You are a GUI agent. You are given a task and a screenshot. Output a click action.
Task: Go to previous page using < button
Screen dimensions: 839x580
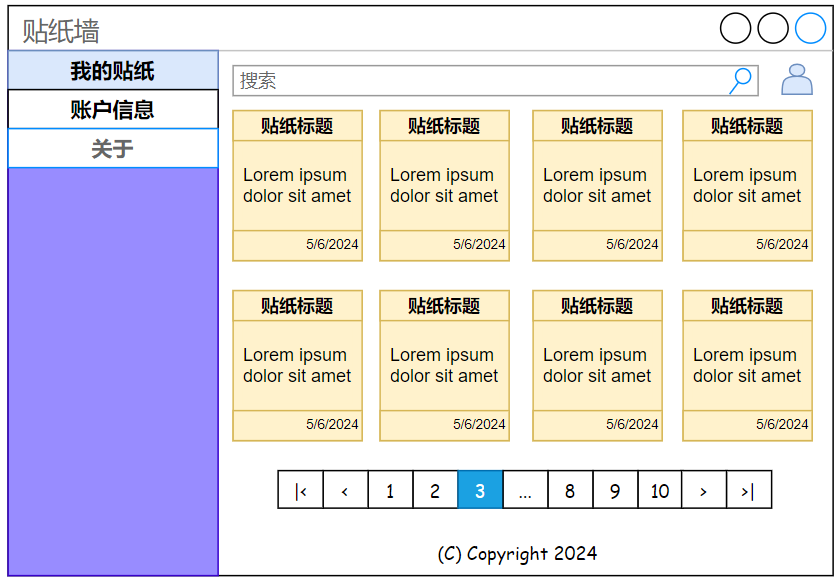click(346, 490)
